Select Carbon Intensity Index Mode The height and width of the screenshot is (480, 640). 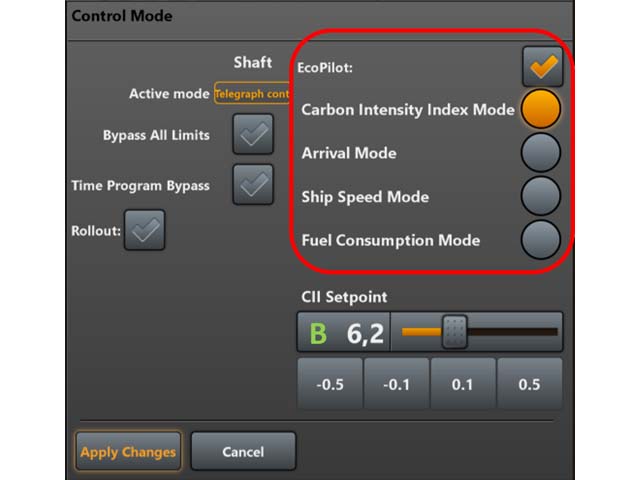pyautogui.click(x=541, y=109)
